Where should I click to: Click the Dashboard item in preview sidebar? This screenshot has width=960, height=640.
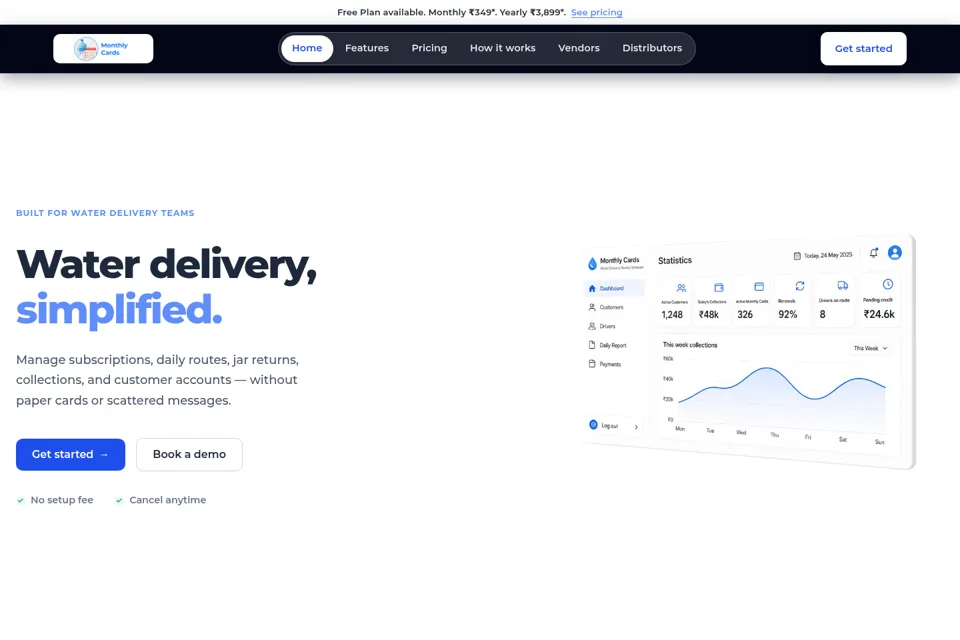[614, 288]
